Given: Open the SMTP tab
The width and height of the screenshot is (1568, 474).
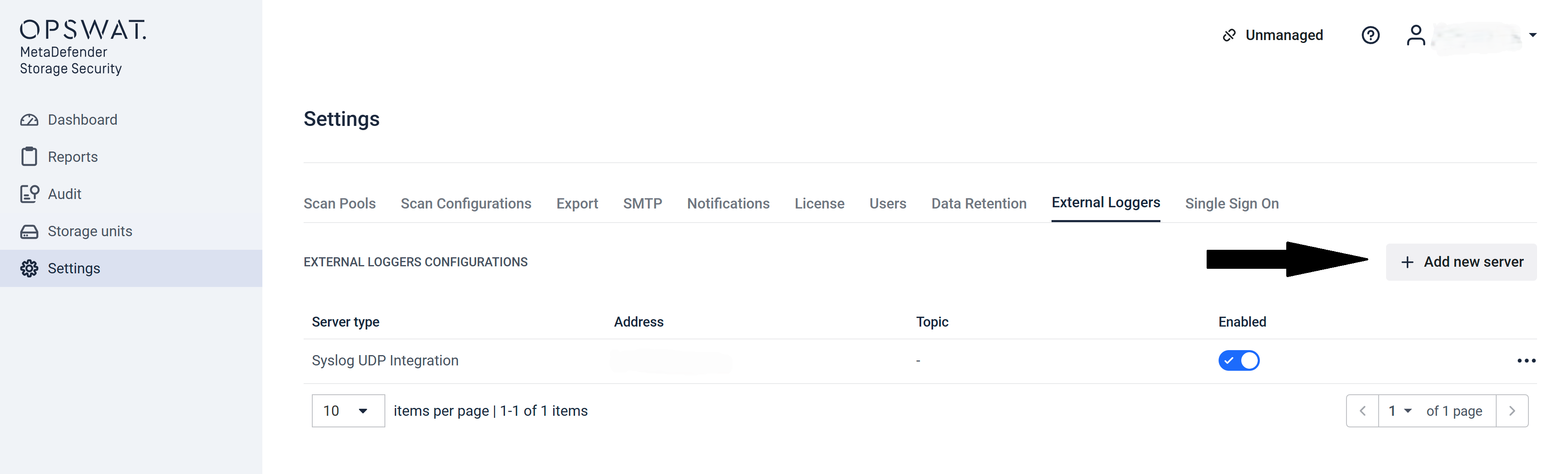Looking at the screenshot, I should (x=642, y=204).
